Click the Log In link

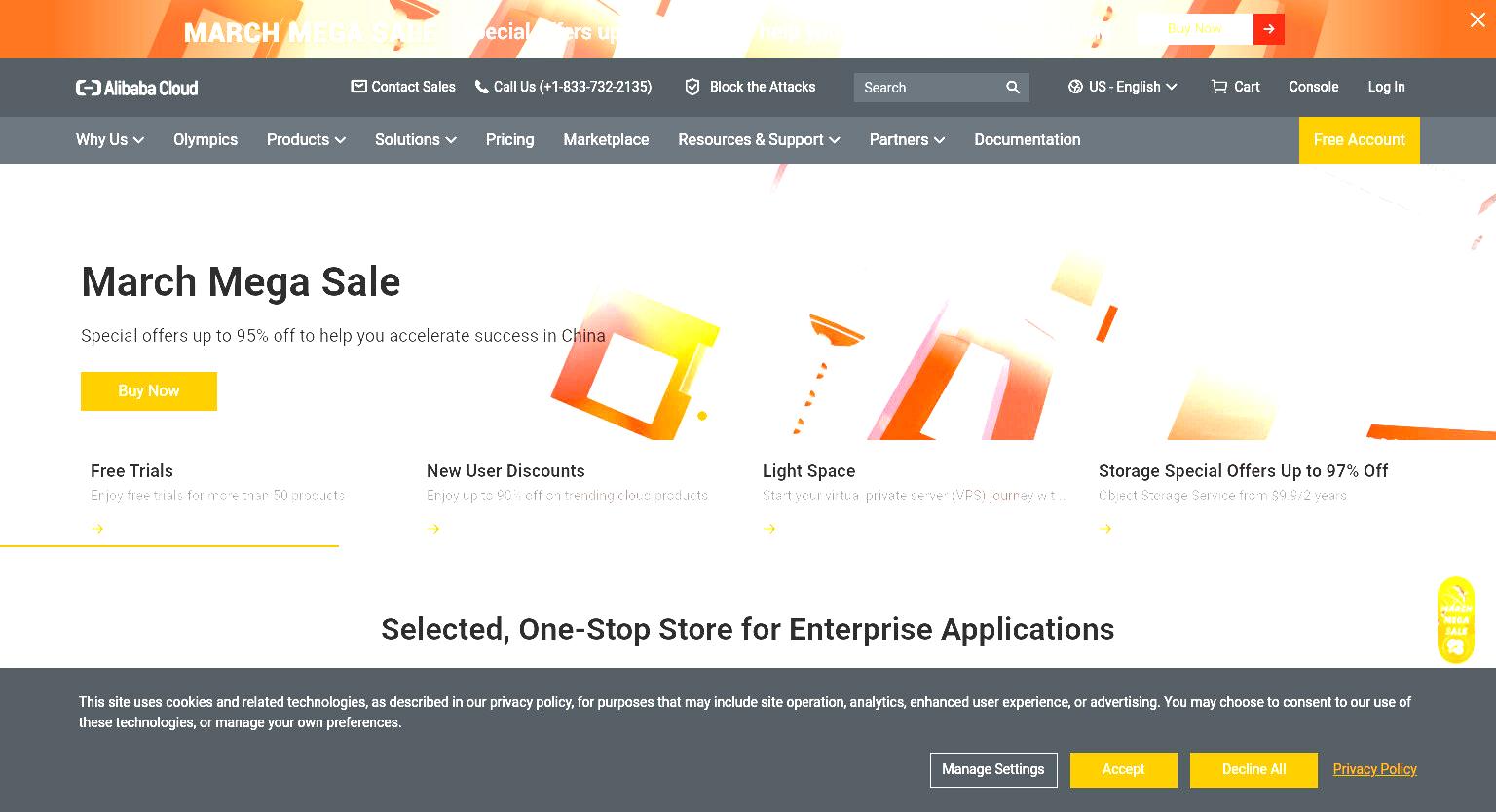point(1386,87)
